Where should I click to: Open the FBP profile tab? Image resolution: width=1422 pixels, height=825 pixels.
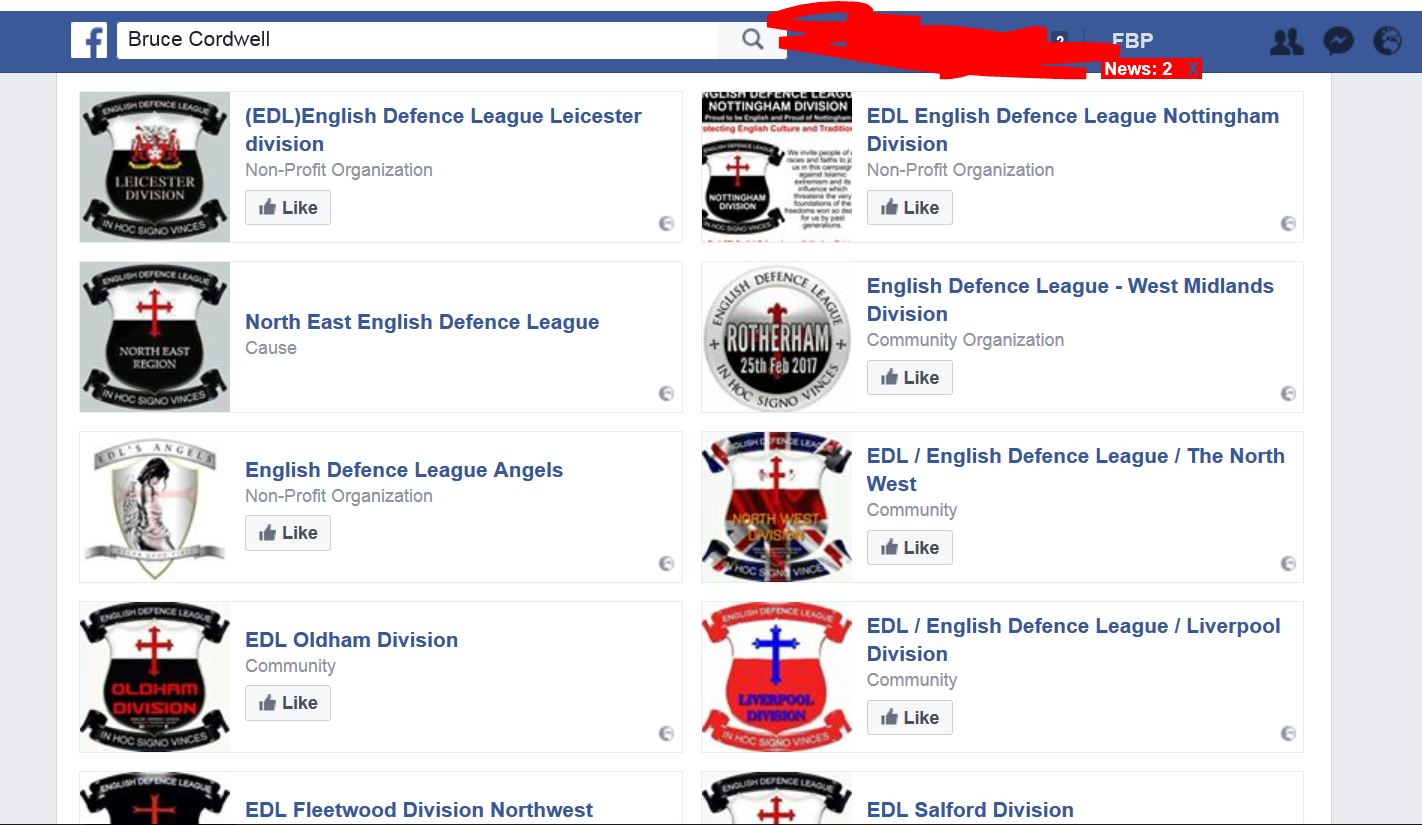[1132, 41]
